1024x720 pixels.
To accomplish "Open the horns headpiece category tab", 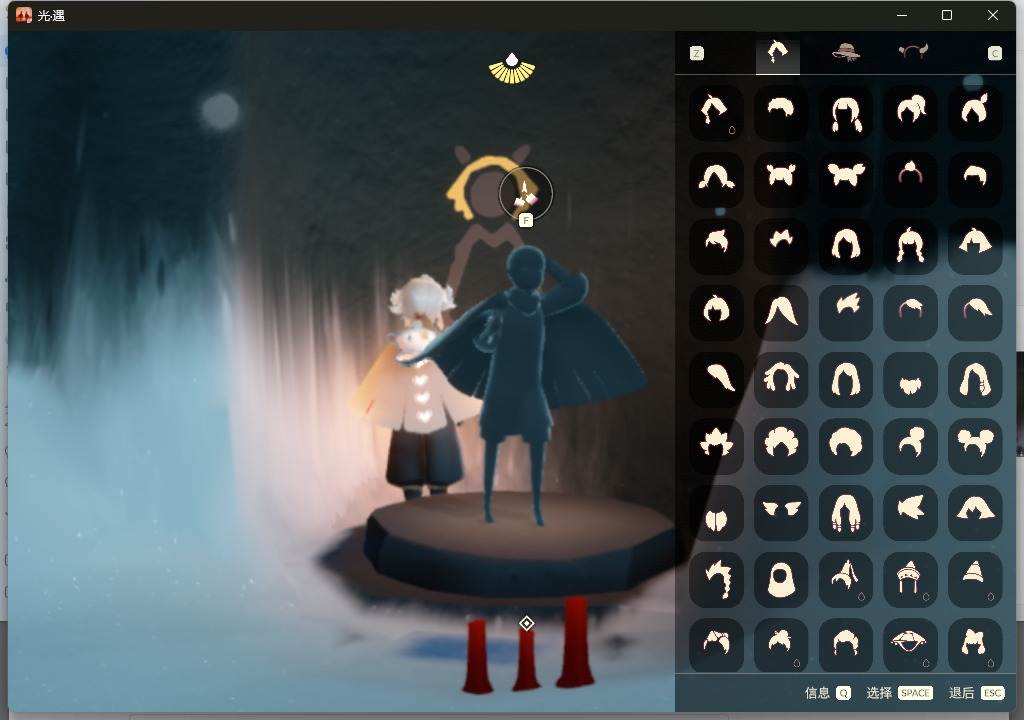I will pyautogui.click(x=913, y=52).
